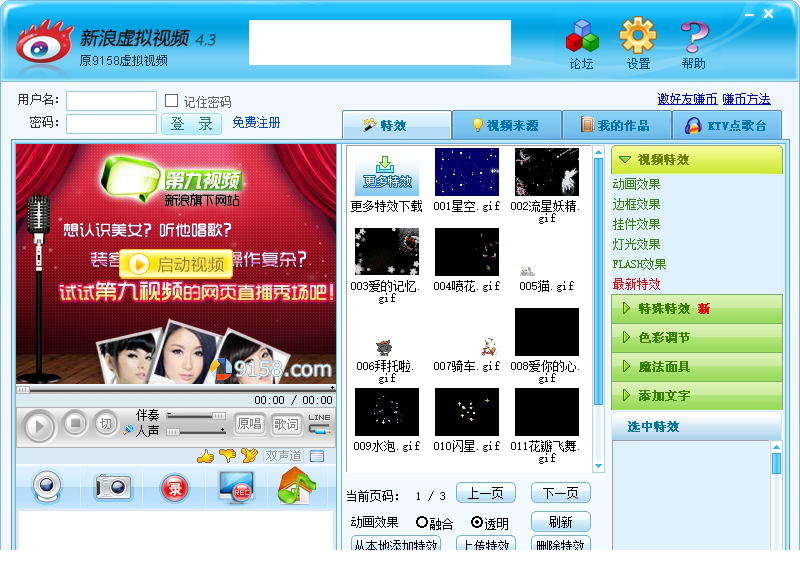This screenshot has width=800, height=572.
Task: Toggle the lyrics (歌词) button
Action: [286, 424]
